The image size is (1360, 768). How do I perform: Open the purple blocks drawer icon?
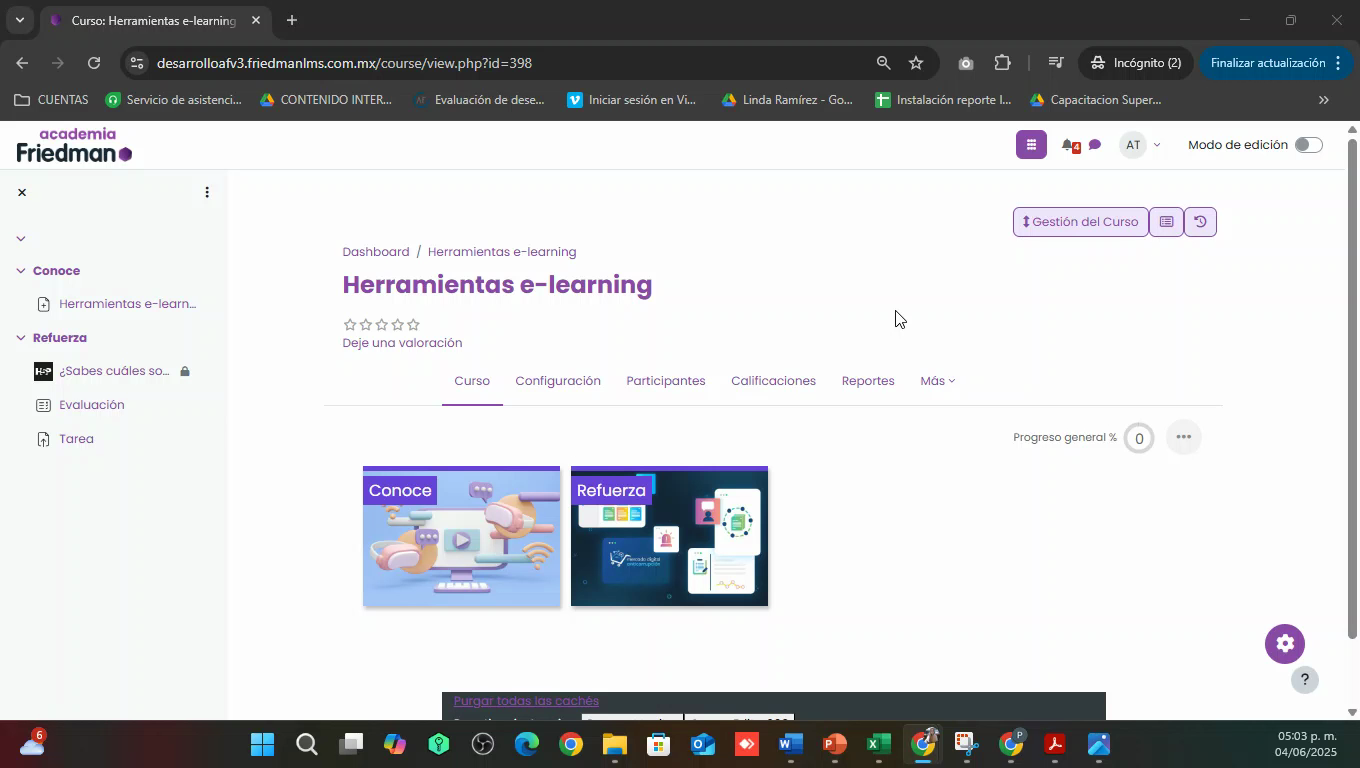(x=1031, y=145)
